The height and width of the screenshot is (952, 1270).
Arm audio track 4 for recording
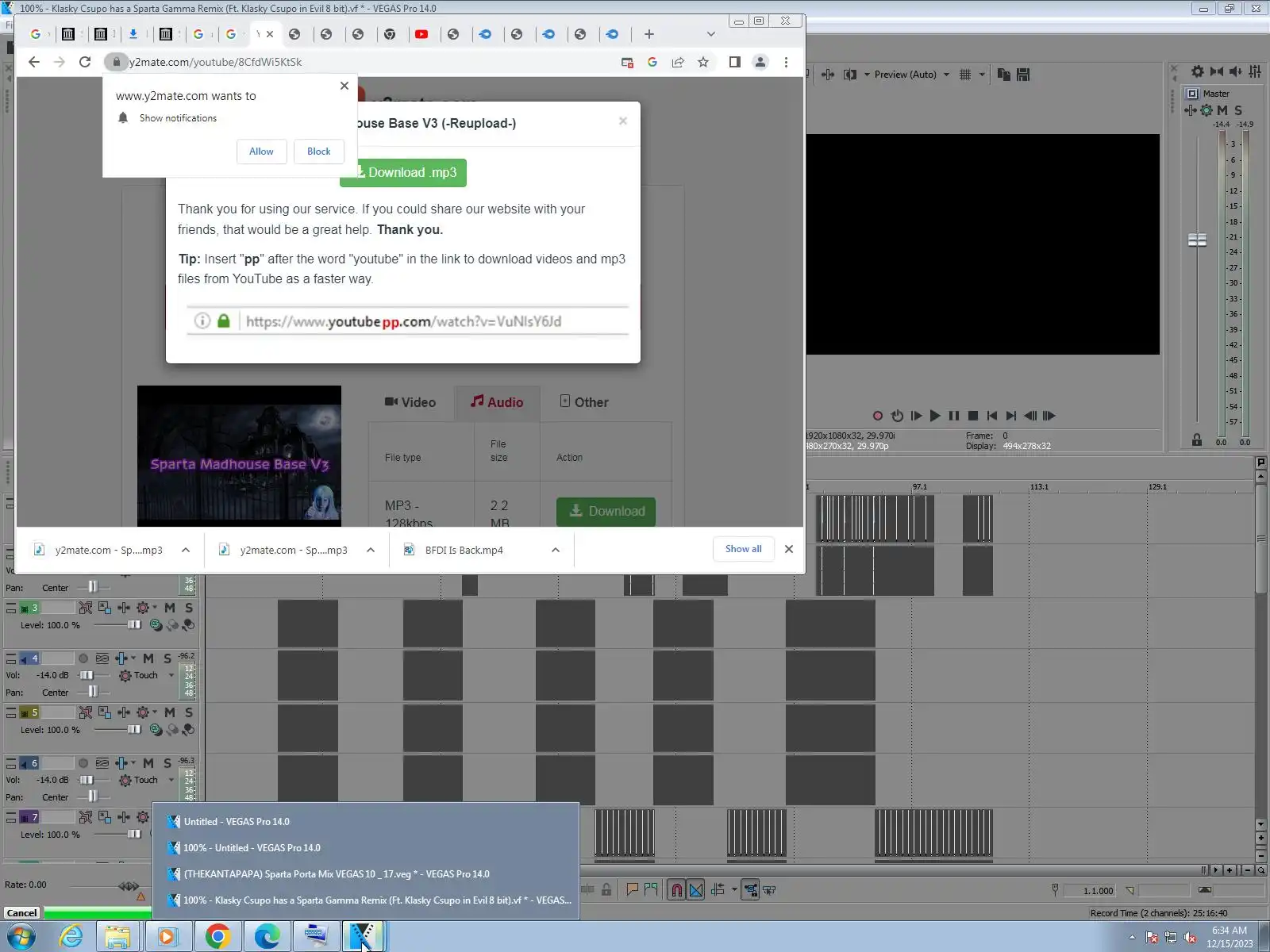coord(83,658)
